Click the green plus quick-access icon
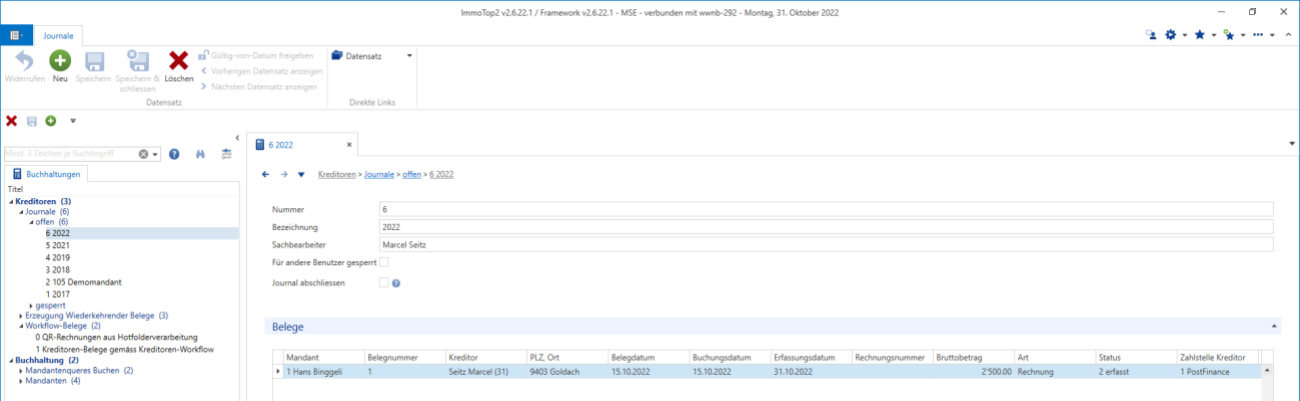The height and width of the screenshot is (401, 1300). coord(50,121)
